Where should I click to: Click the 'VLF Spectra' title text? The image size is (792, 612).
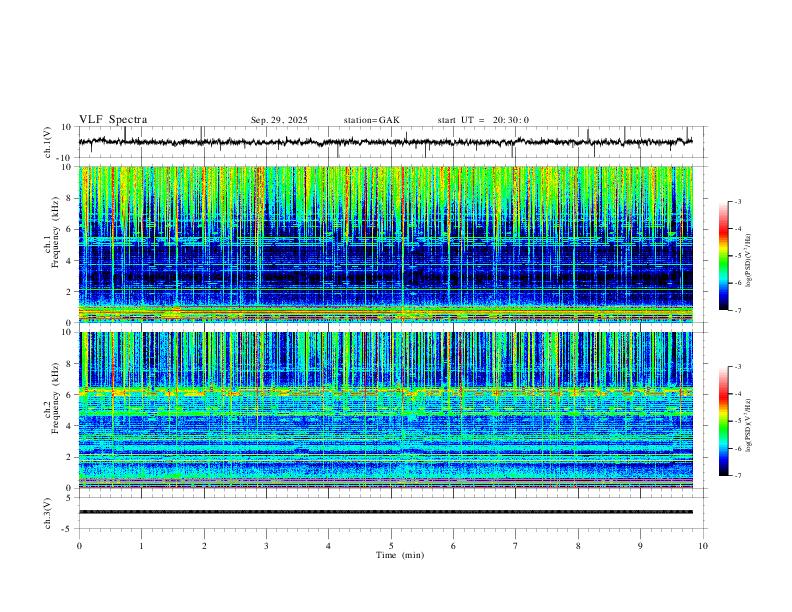113,120
